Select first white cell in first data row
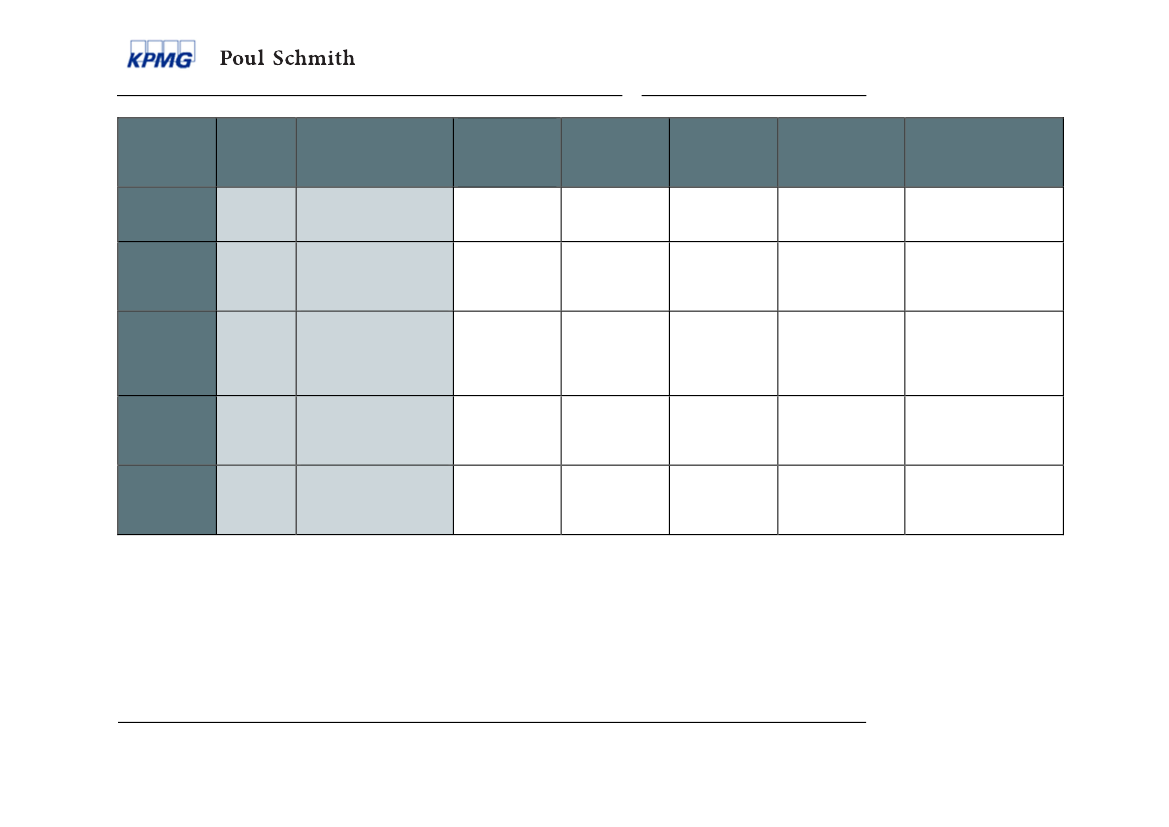Viewport: 1169px width, 827px height. click(507, 215)
